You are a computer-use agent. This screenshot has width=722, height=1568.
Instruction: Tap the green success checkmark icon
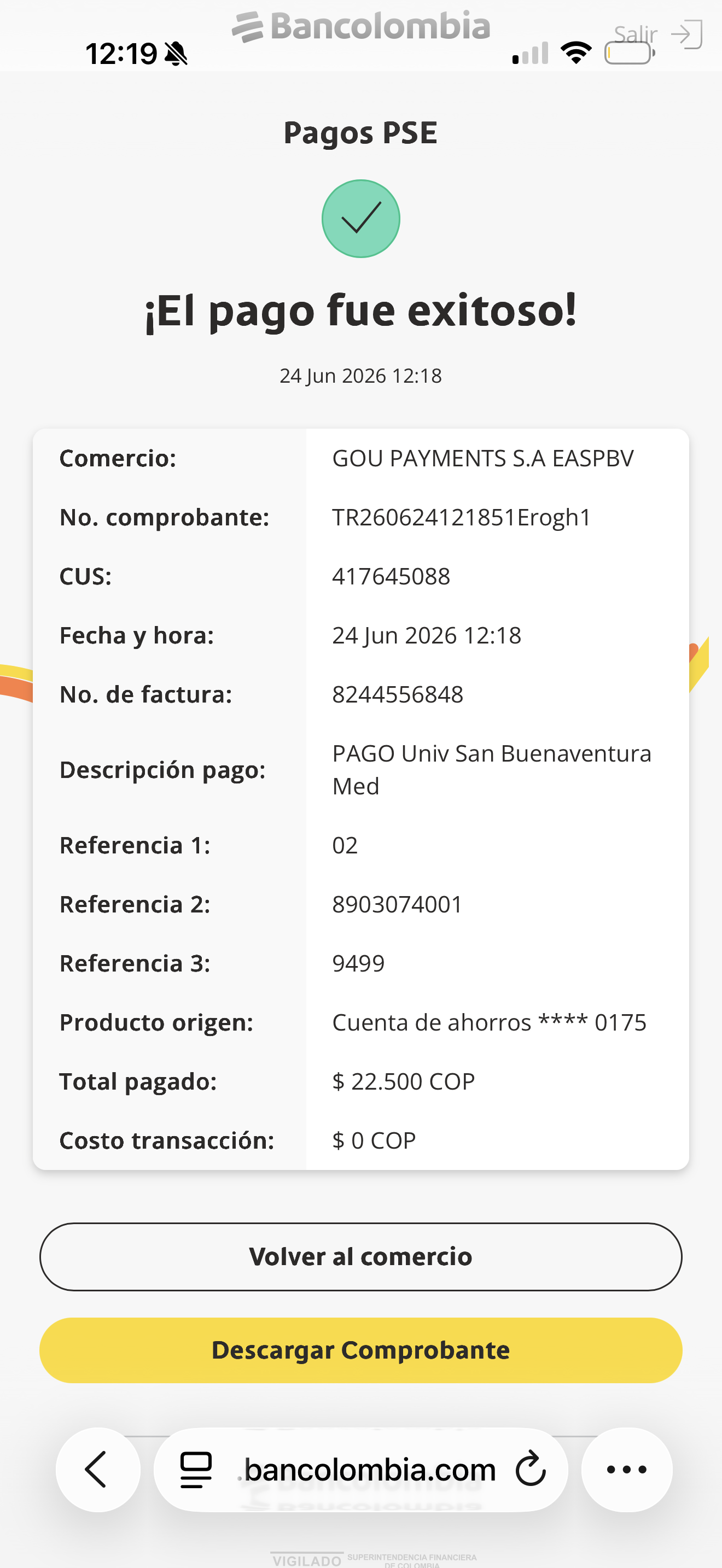tap(361, 219)
